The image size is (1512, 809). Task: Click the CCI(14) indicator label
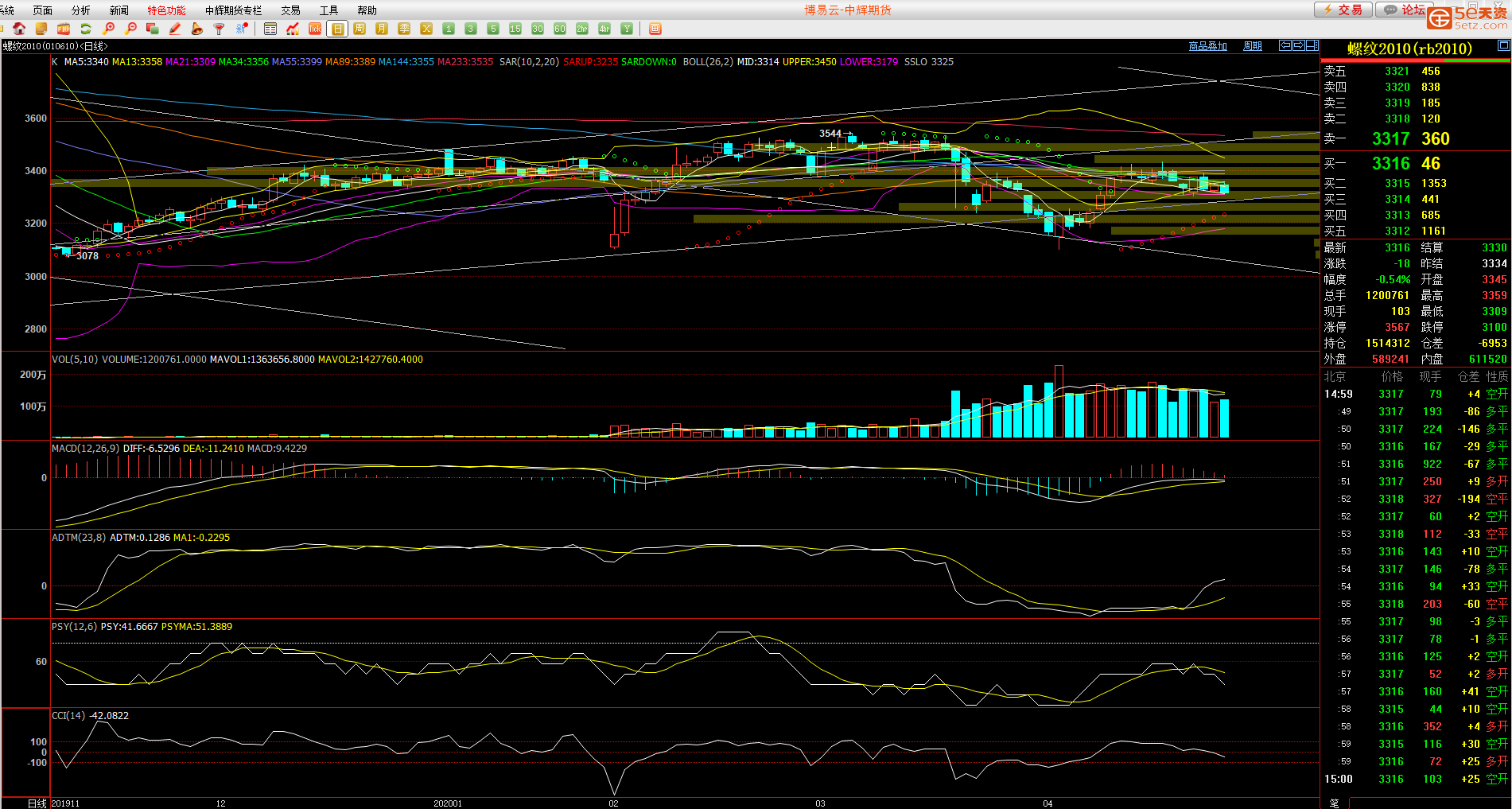(x=68, y=716)
